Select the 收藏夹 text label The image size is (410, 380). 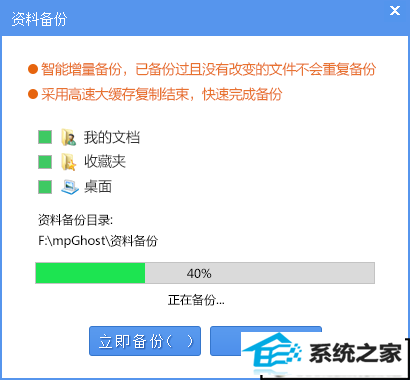click(105, 162)
